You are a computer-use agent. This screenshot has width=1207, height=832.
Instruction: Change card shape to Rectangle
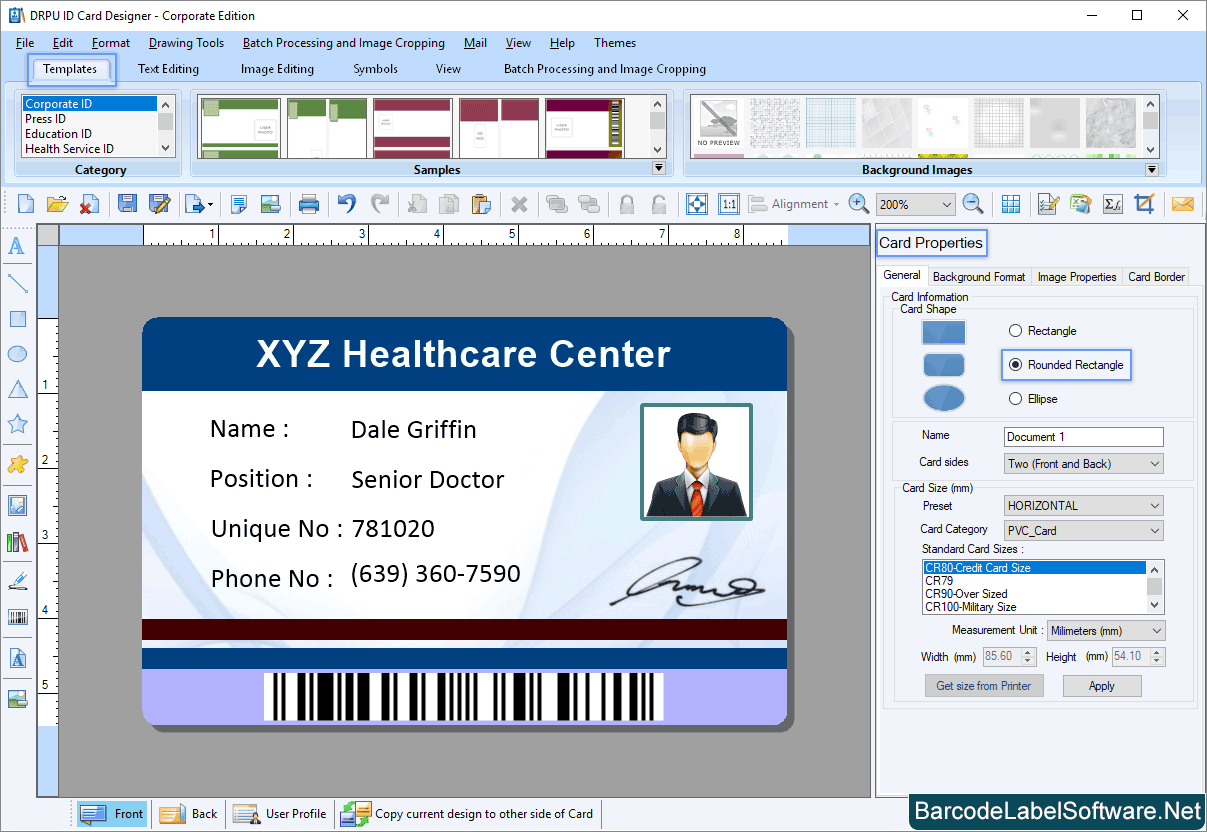tap(1015, 330)
